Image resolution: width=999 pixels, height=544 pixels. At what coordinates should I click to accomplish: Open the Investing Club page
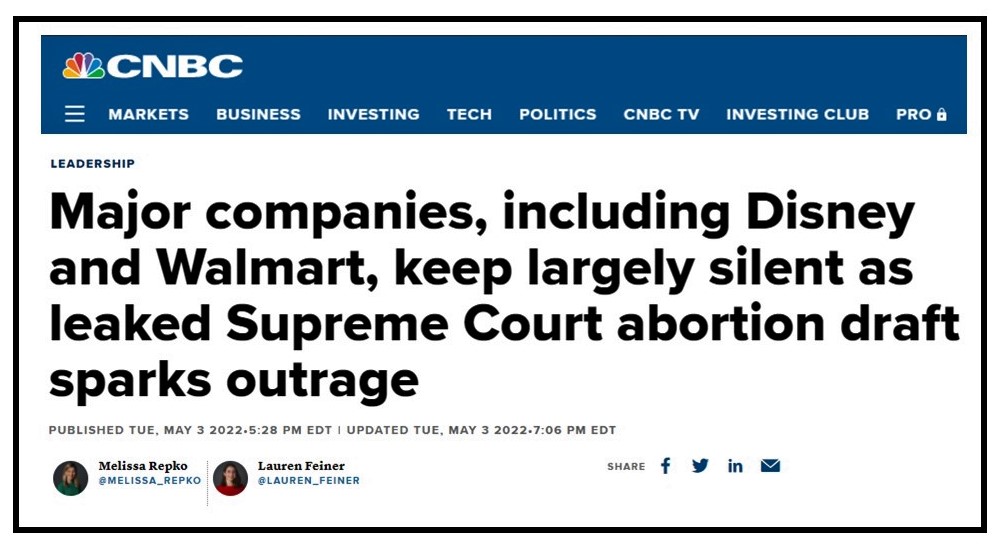point(797,114)
